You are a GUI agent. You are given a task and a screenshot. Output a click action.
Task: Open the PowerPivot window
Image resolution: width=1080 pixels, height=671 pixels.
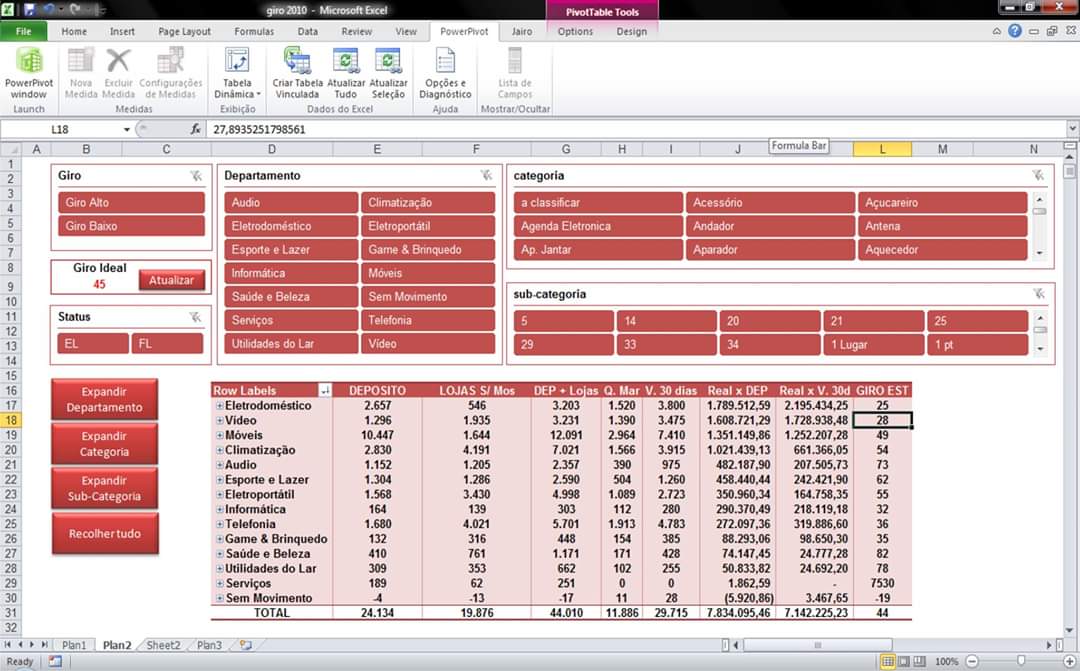(x=29, y=73)
